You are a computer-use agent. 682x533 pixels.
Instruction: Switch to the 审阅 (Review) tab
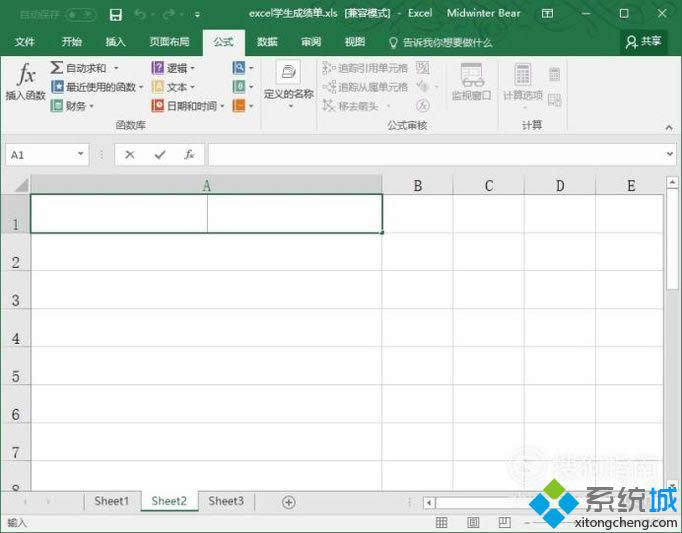311,42
